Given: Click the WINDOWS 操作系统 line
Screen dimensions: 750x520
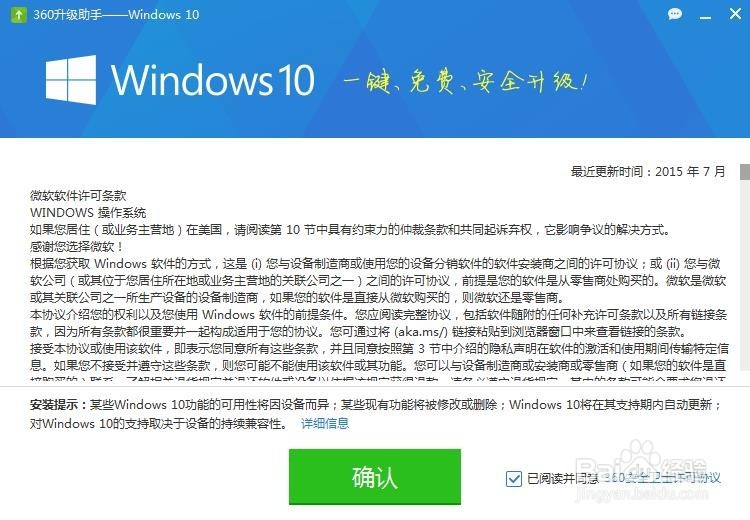Looking at the screenshot, I should coord(88,212).
